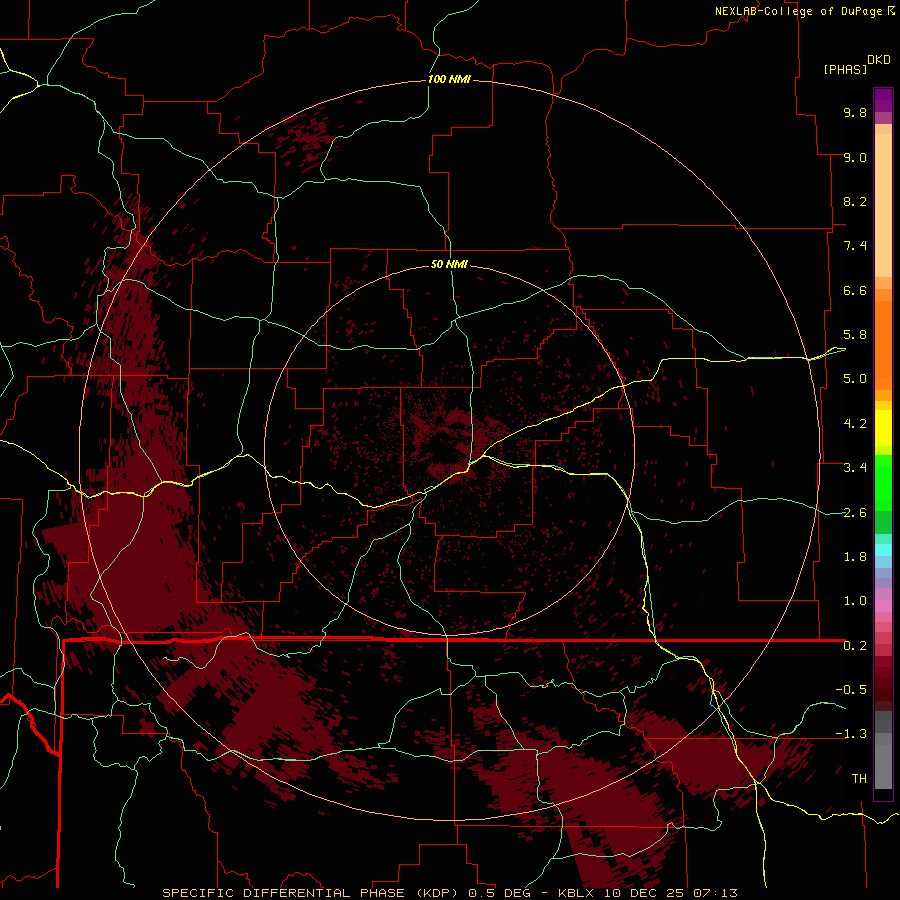The image size is (900, 900).
Task: Click the 5.8 scale label
Action: tap(855, 335)
